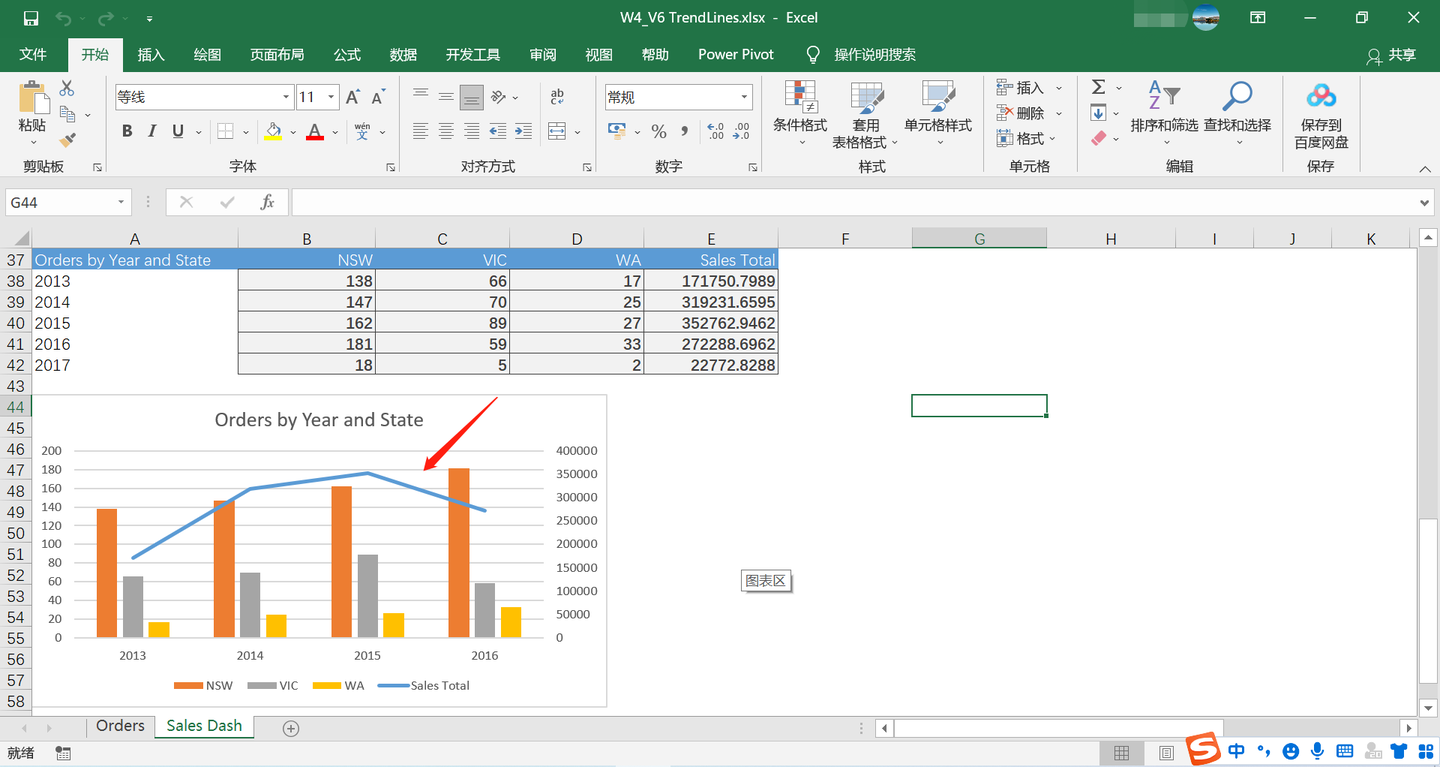Click the Cut scissors icon
The image size is (1440, 767).
point(67,89)
